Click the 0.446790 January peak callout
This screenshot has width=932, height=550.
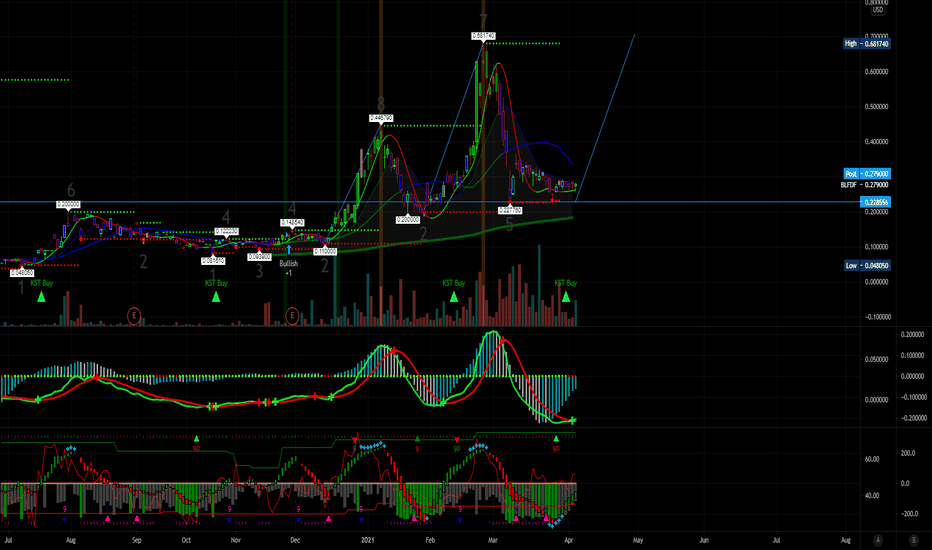381,118
